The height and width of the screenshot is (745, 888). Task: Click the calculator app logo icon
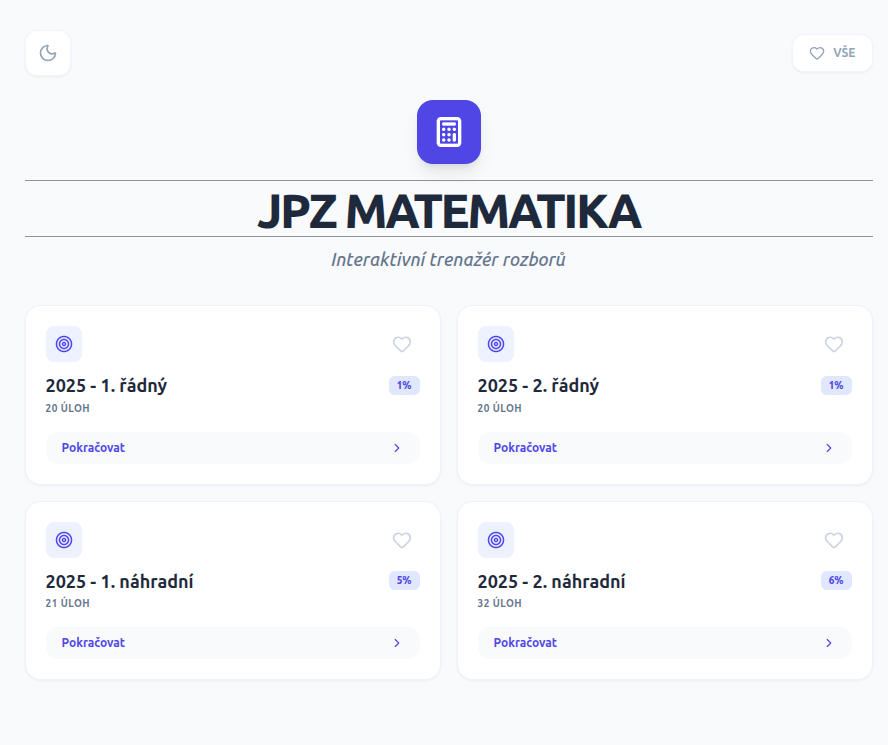click(x=449, y=132)
